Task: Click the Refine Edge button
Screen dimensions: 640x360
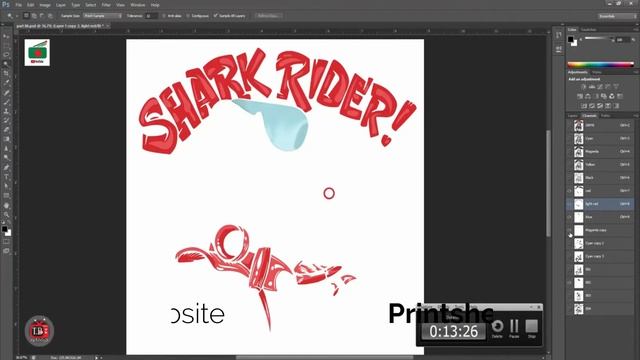Action: 269,16
